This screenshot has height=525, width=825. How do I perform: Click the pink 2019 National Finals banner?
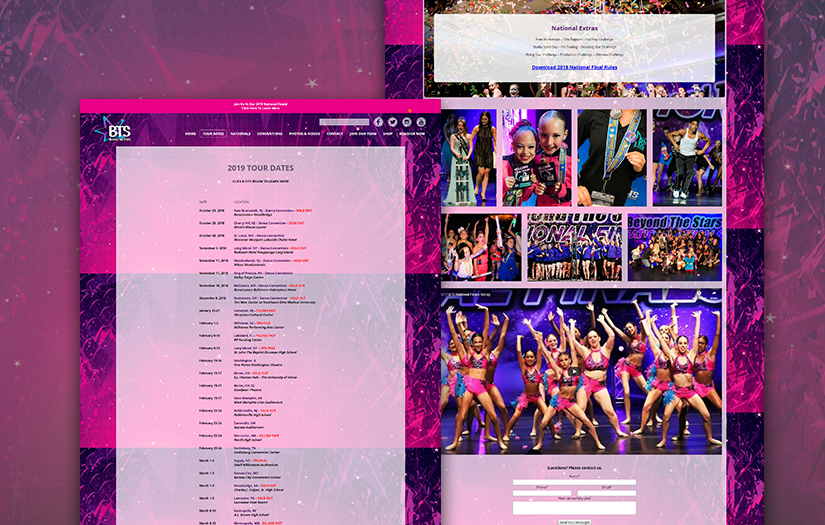pyautogui.click(x=260, y=106)
